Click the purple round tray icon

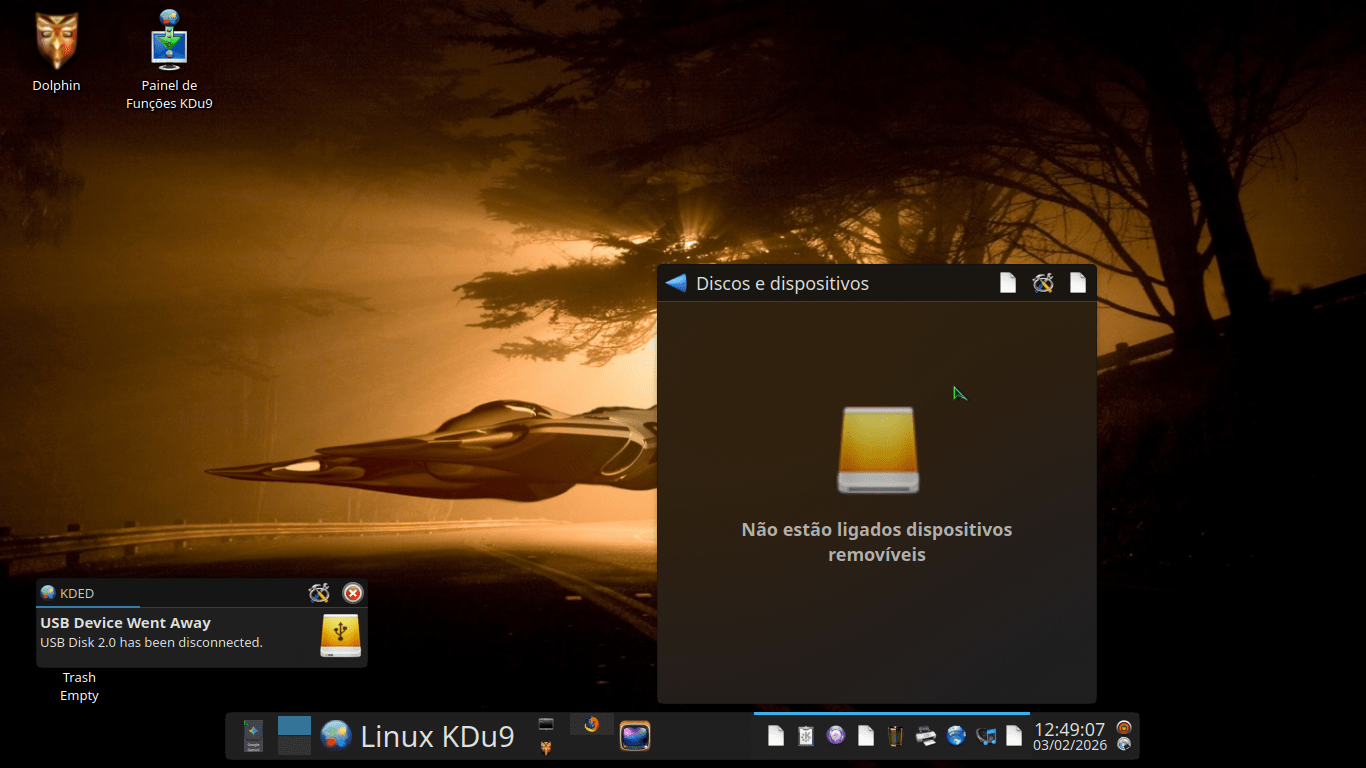click(x=836, y=736)
